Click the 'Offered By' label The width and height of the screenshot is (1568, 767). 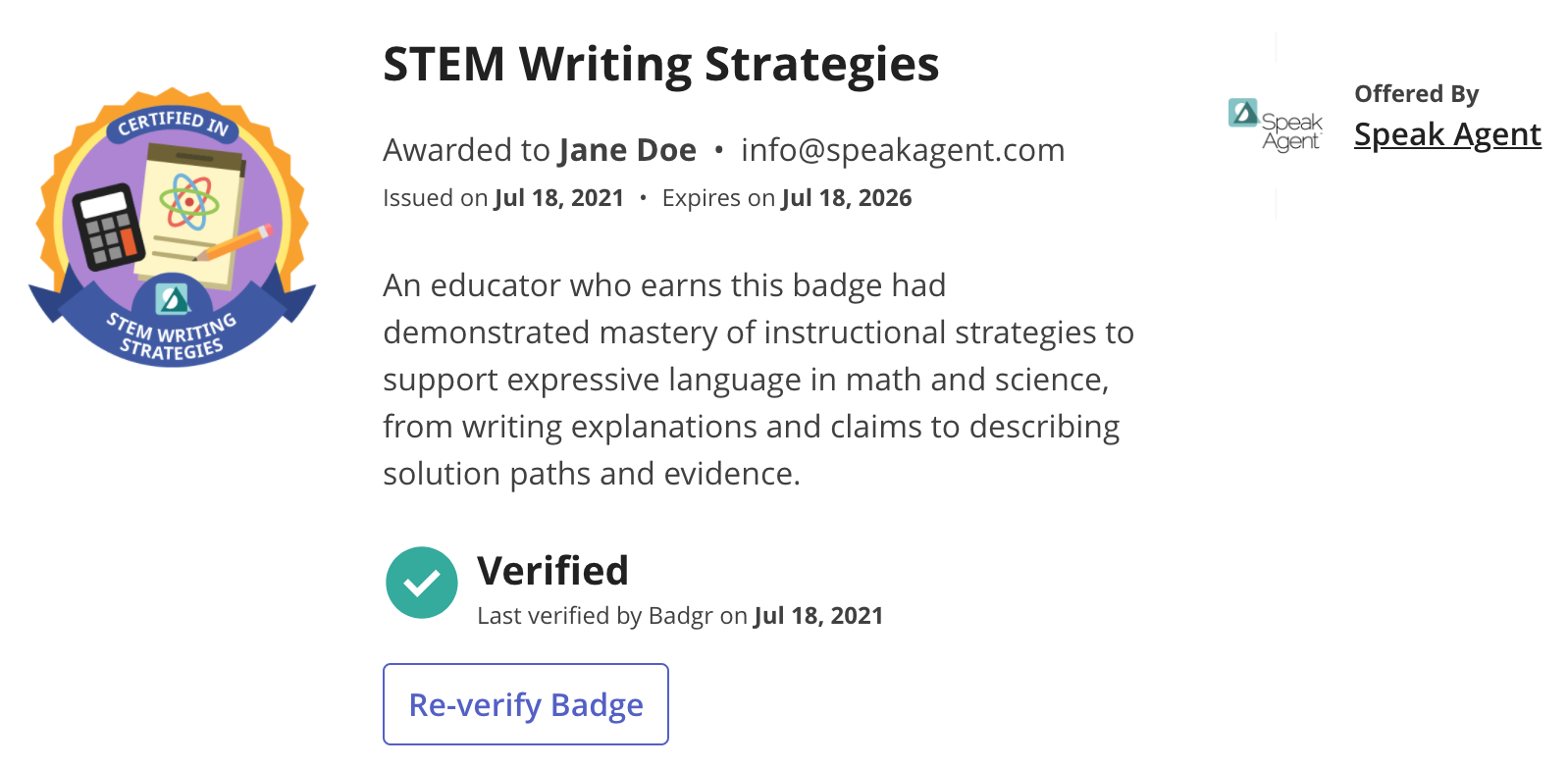(x=1417, y=94)
